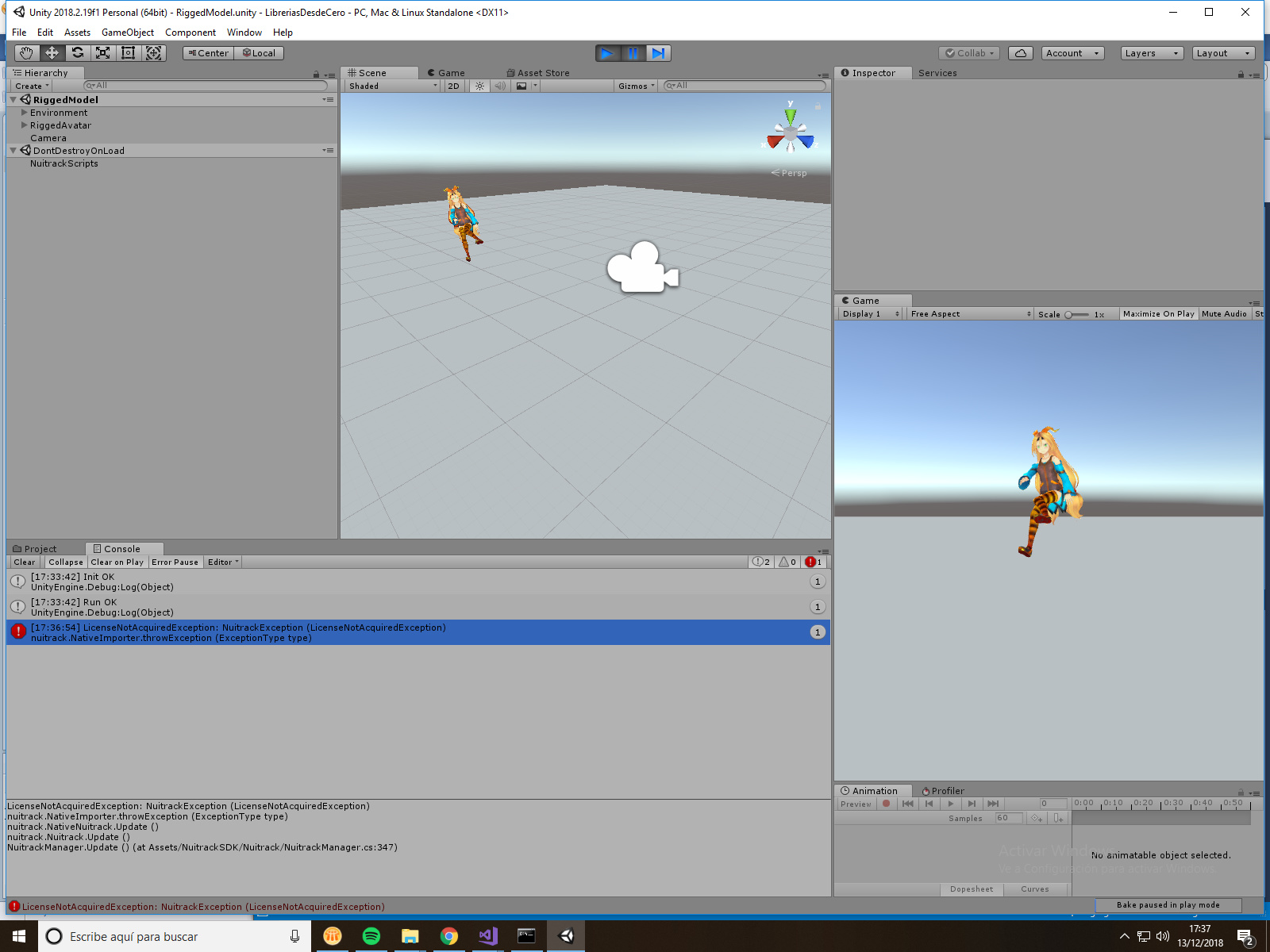The image size is (1270, 952).
Task: Open the Layers dropdown
Action: (1152, 53)
